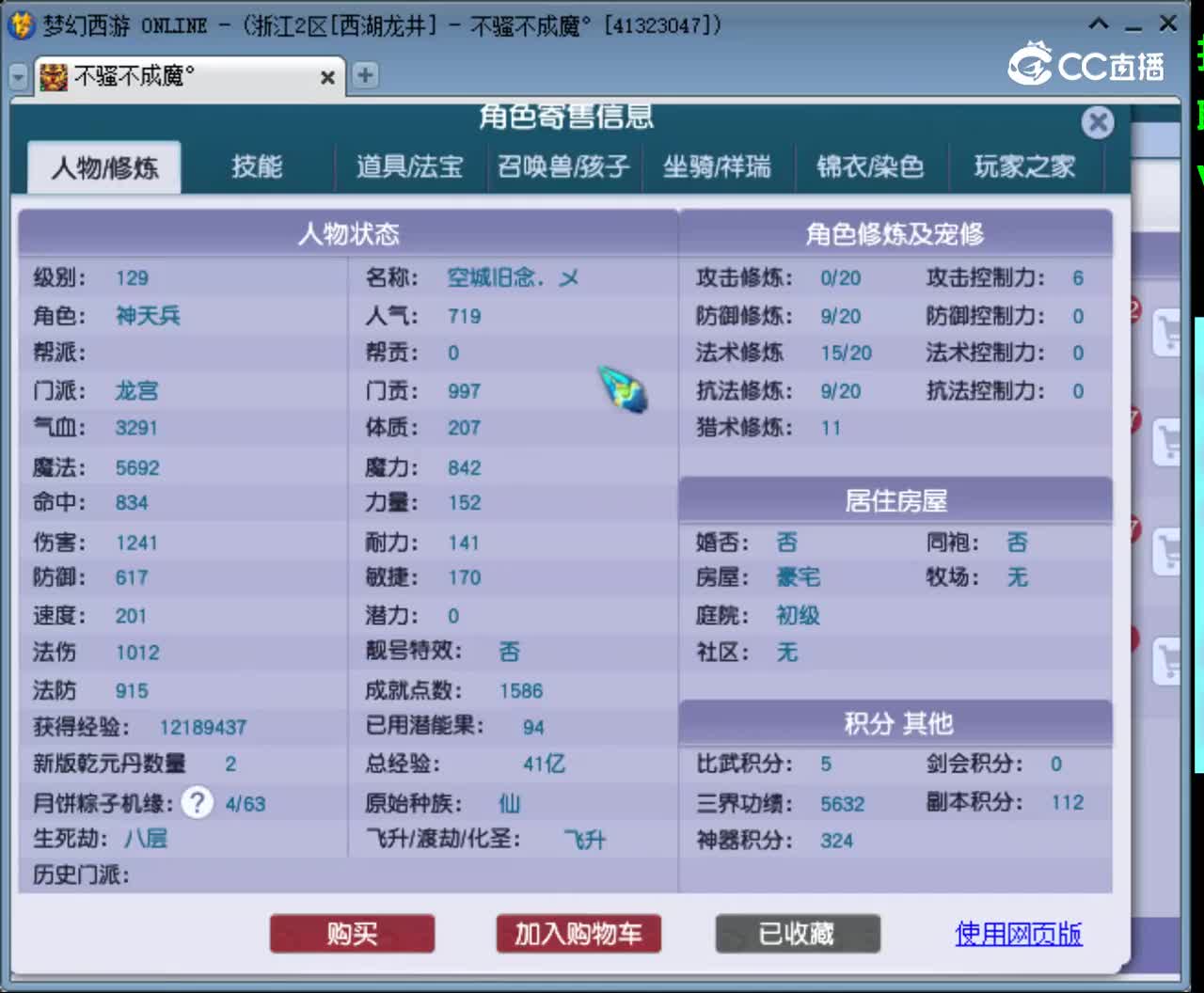Click the bottom shopping cart icon on right edge
This screenshot has width=1204, height=993.
[1166, 661]
